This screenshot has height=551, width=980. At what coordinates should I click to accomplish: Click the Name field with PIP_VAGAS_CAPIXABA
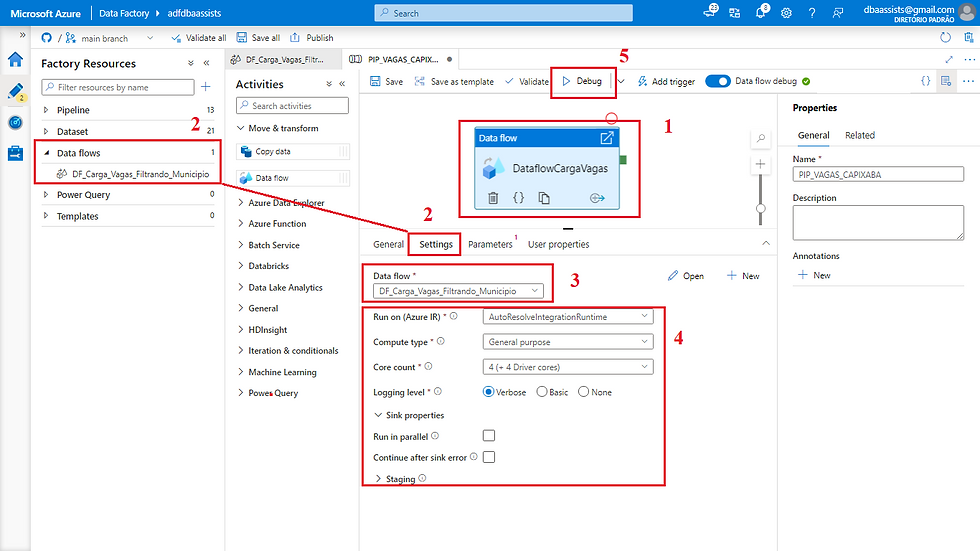[x=878, y=174]
